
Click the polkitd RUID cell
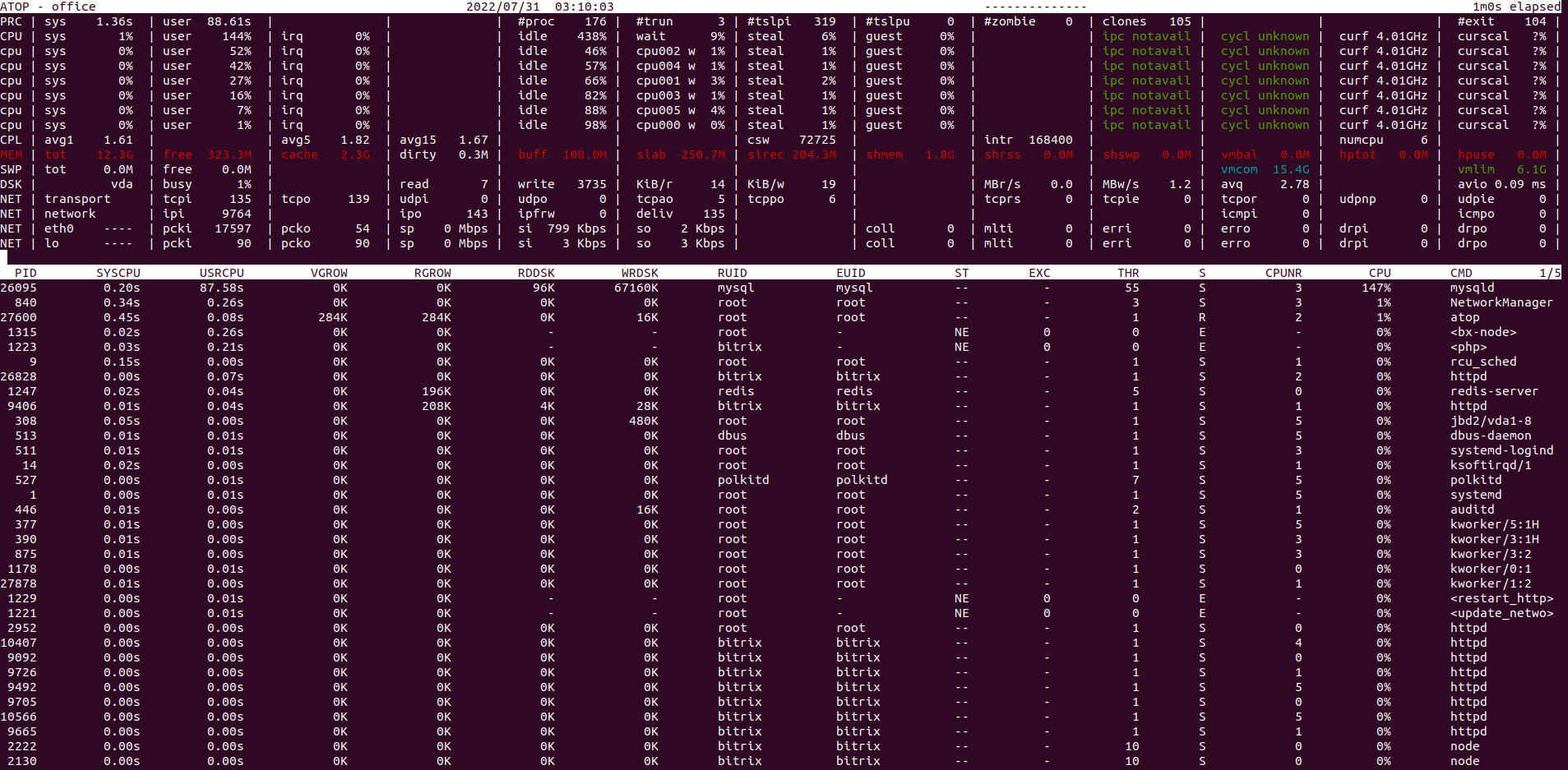(x=743, y=480)
